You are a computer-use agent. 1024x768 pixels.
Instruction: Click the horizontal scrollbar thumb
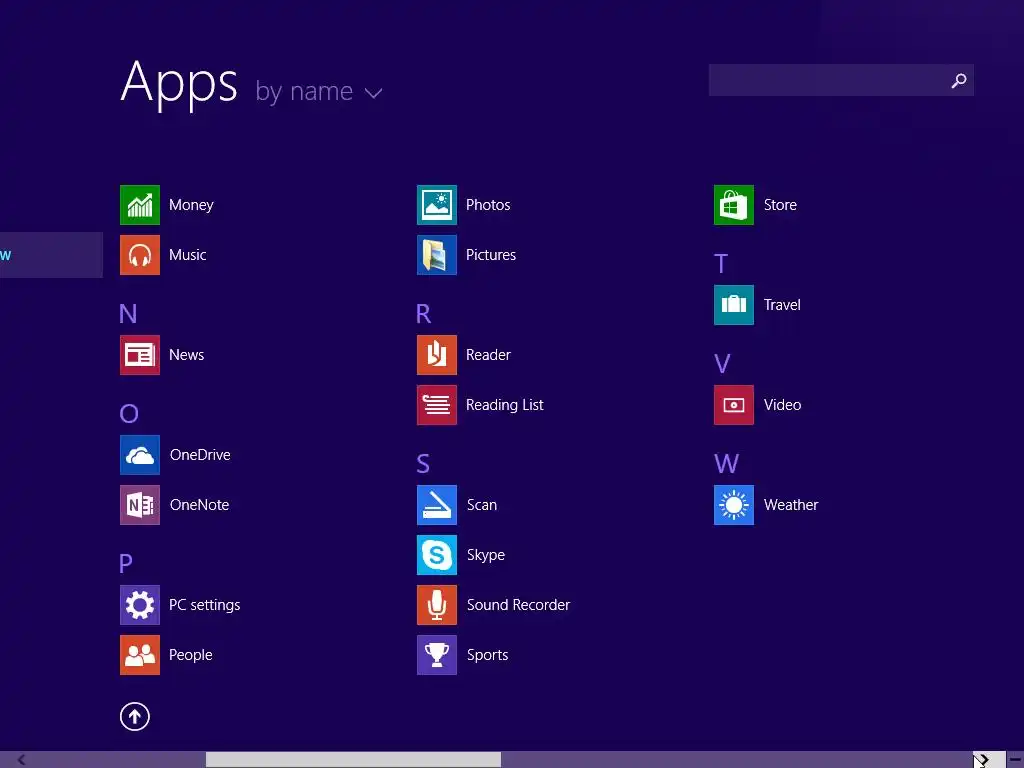click(353, 760)
